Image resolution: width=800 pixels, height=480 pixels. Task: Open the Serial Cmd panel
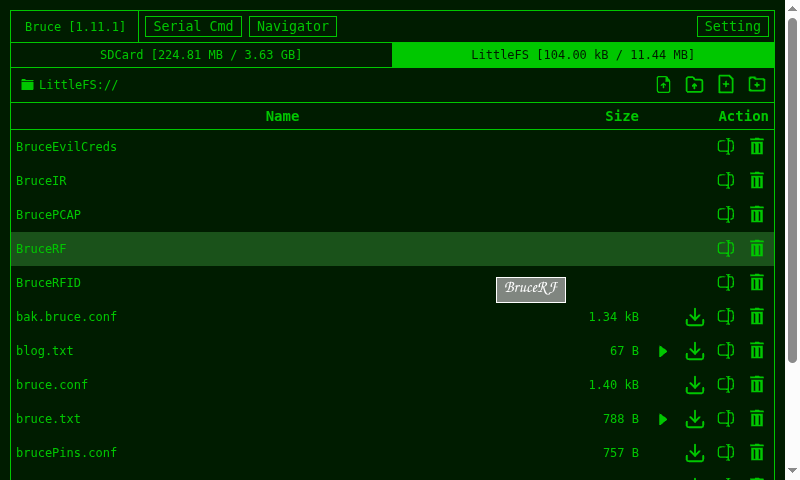click(x=193, y=27)
